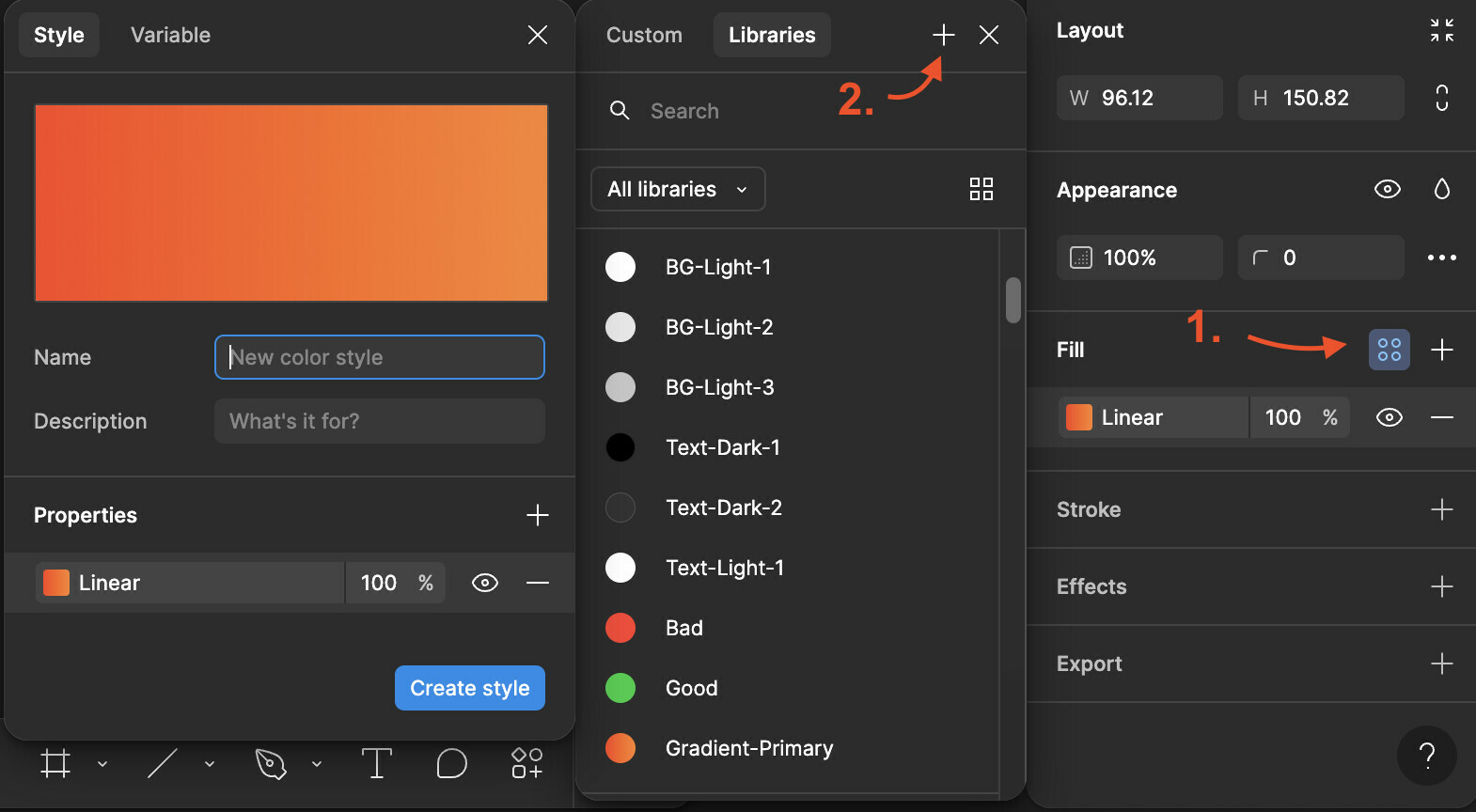
Task: Select the Comment tool
Action: tap(452, 763)
